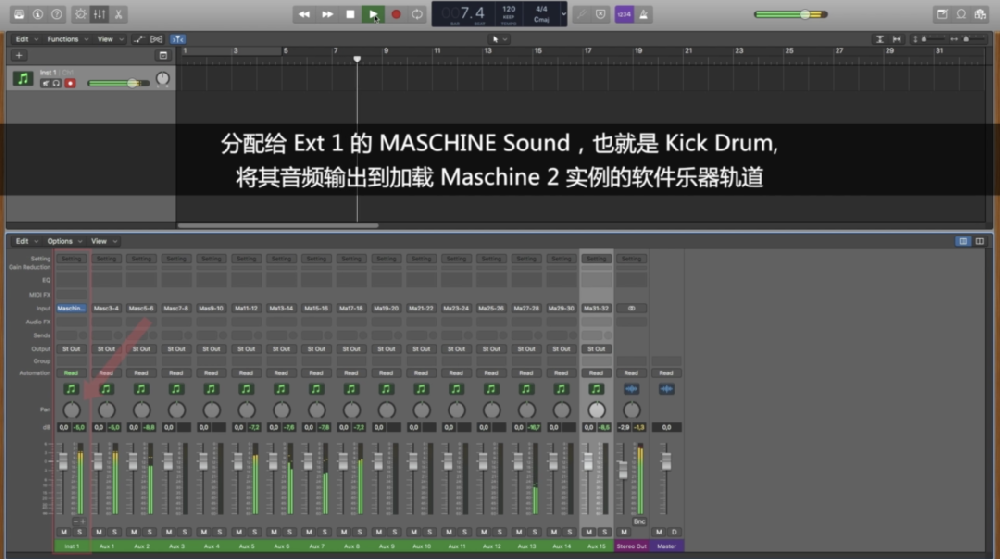The height and width of the screenshot is (559, 1000).
Task: Click the vertical auto zoom icon
Action: point(879,40)
